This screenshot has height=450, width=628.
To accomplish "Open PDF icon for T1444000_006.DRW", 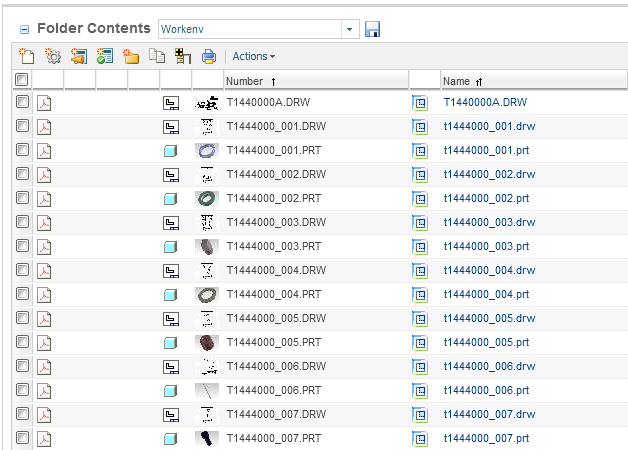I will click(x=44, y=367).
